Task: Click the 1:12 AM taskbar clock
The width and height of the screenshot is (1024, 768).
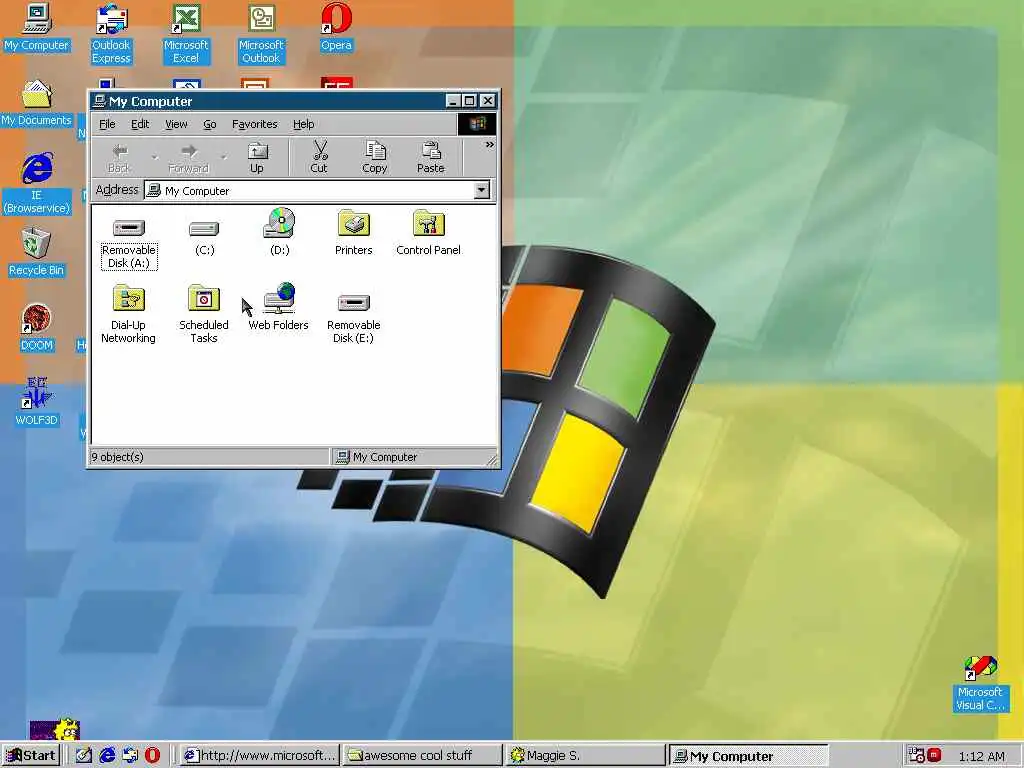Action: (981, 756)
